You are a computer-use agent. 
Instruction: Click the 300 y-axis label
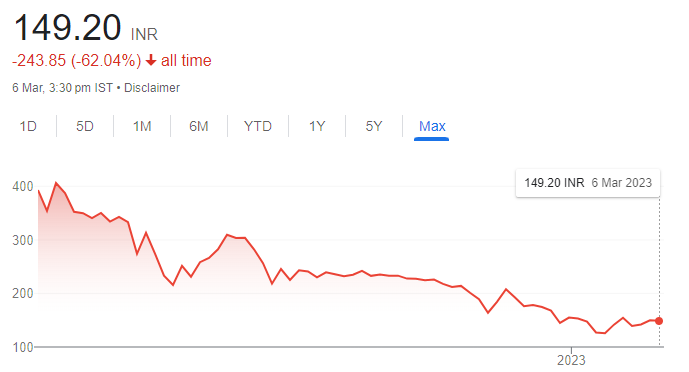pyautogui.click(x=23, y=241)
